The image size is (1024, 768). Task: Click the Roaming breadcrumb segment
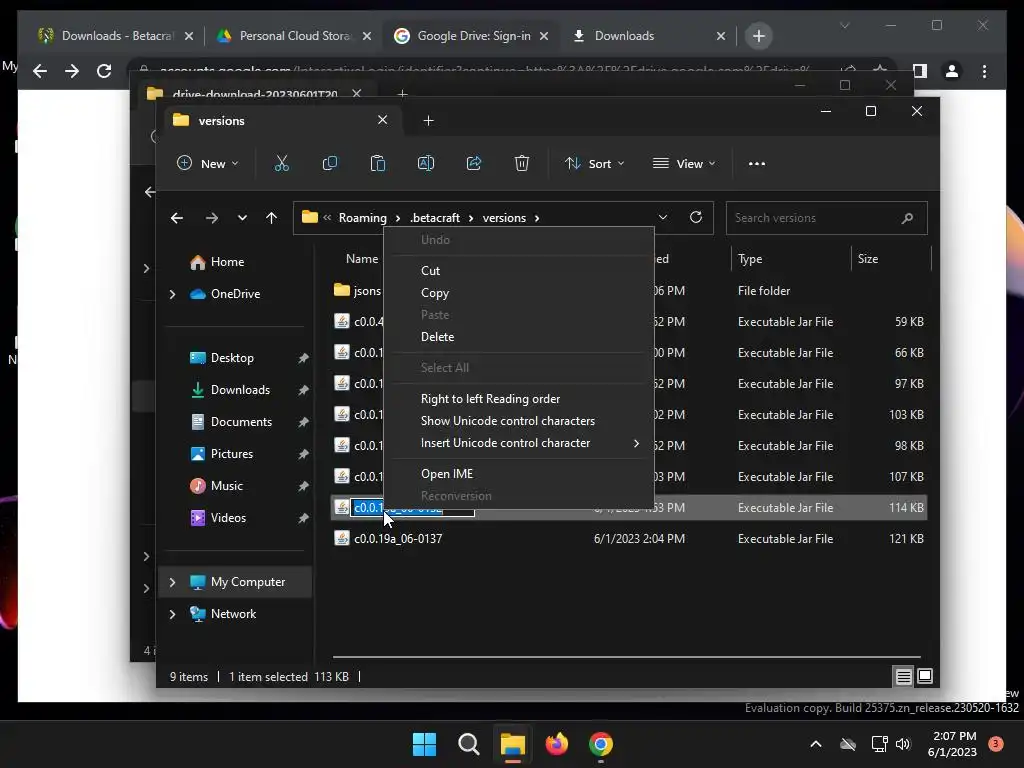tap(362, 218)
